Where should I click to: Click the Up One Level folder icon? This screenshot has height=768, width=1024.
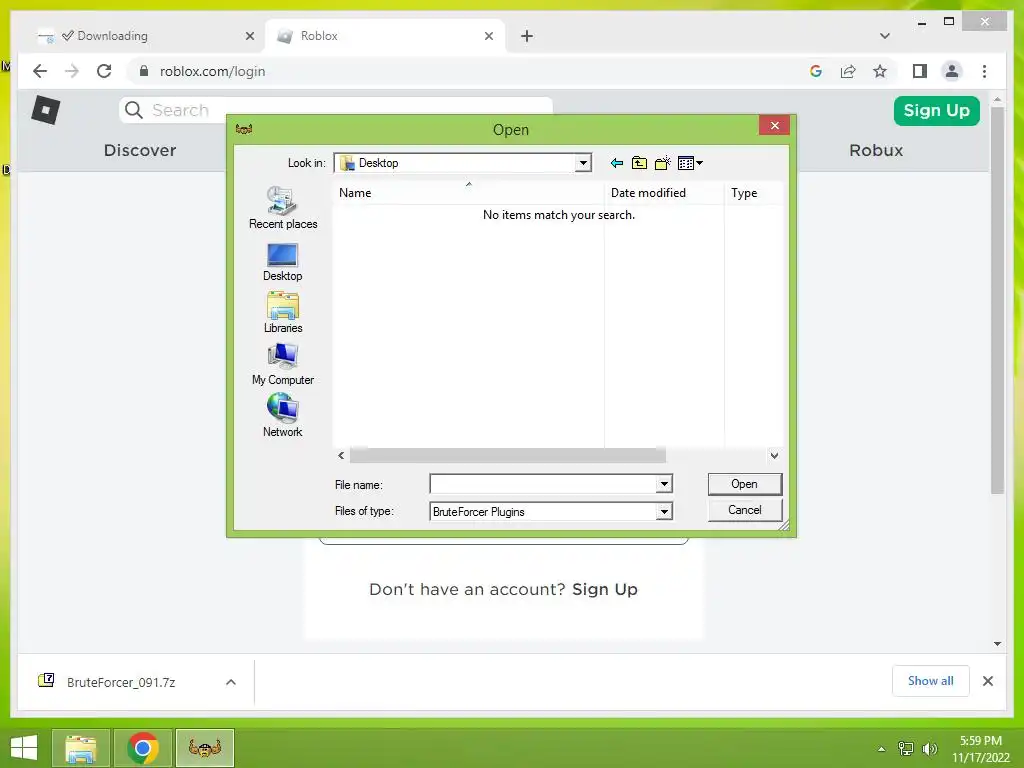click(x=639, y=163)
